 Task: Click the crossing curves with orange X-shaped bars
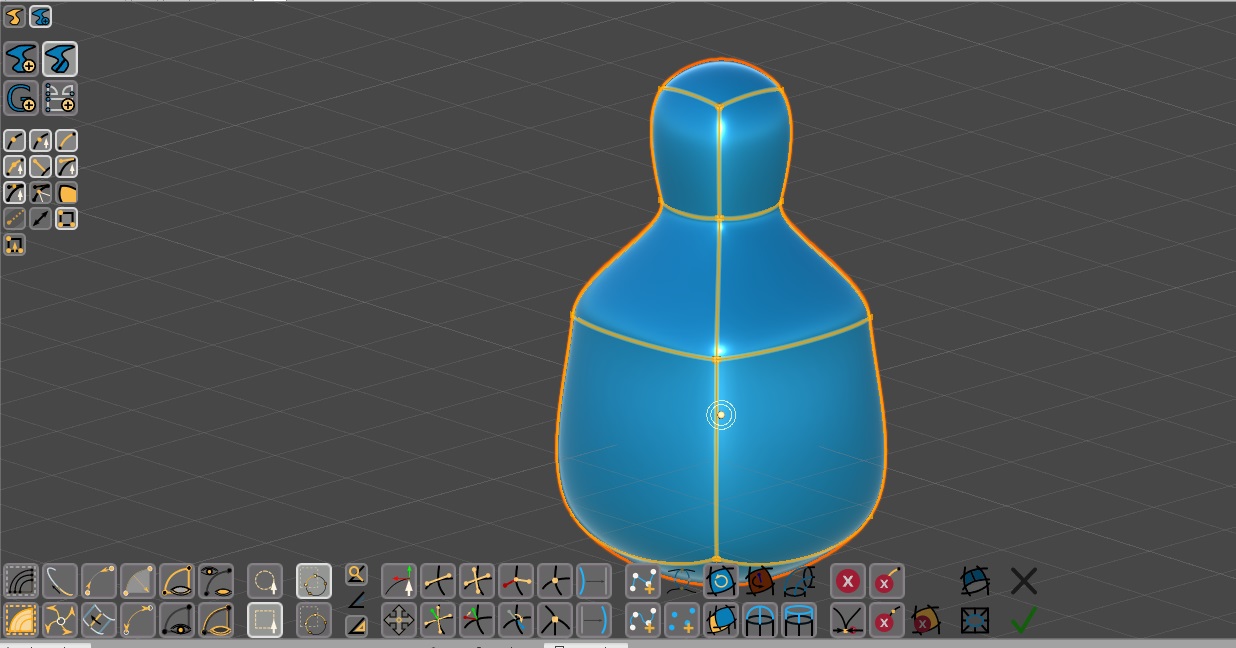click(x=476, y=581)
